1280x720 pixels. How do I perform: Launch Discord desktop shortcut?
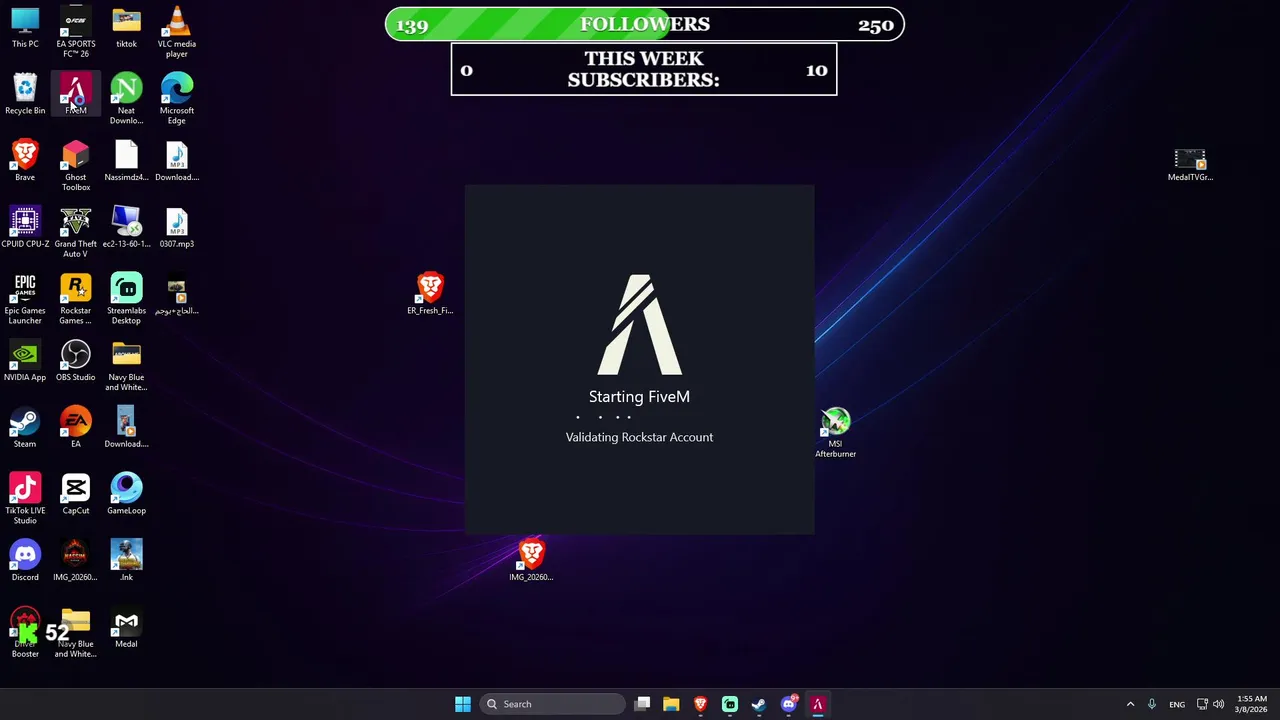coord(25,561)
